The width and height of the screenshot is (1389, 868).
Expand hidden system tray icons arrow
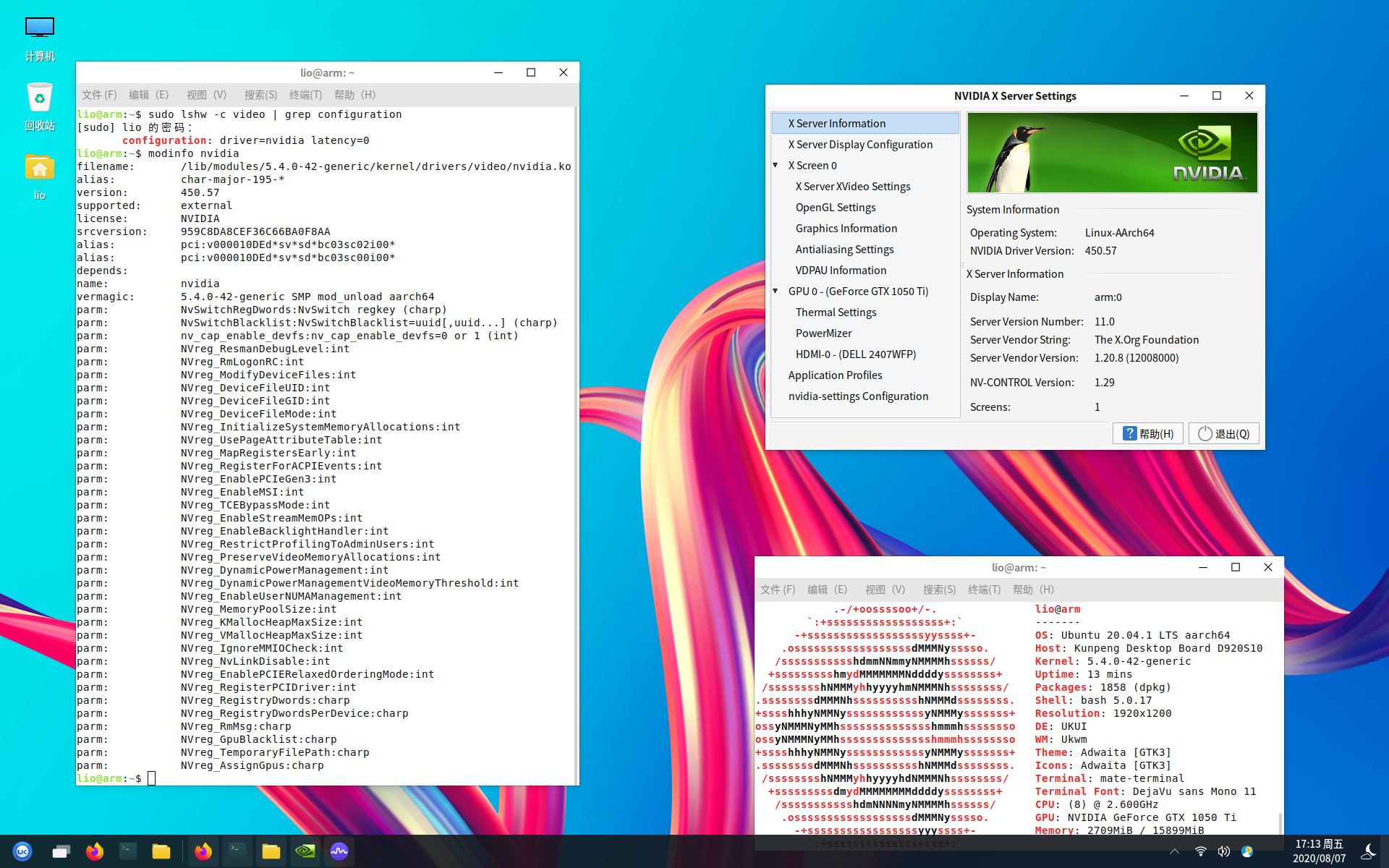pos(1174,851)
